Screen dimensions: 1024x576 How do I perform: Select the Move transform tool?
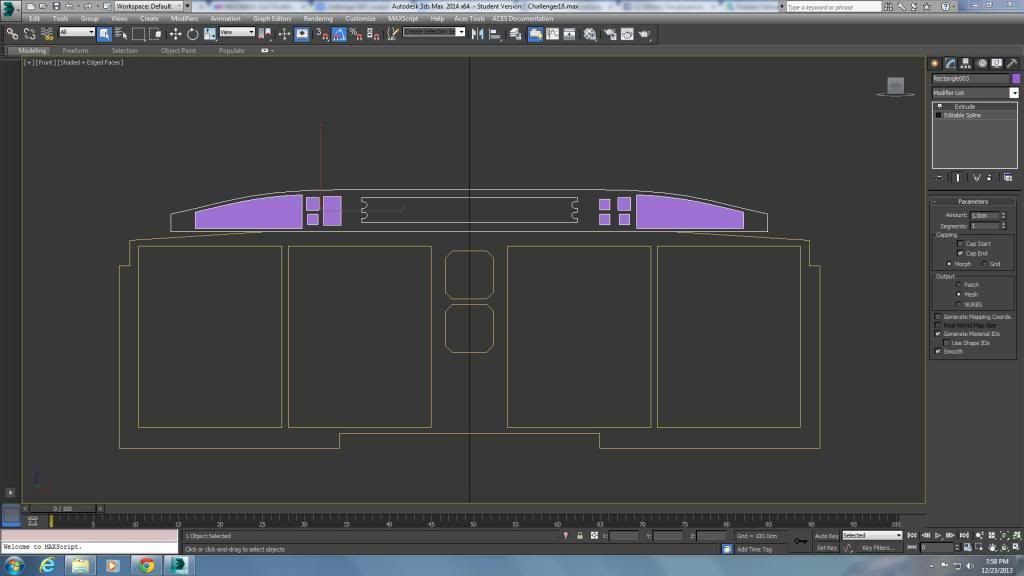pyautogui.click(x=176, y=33)
